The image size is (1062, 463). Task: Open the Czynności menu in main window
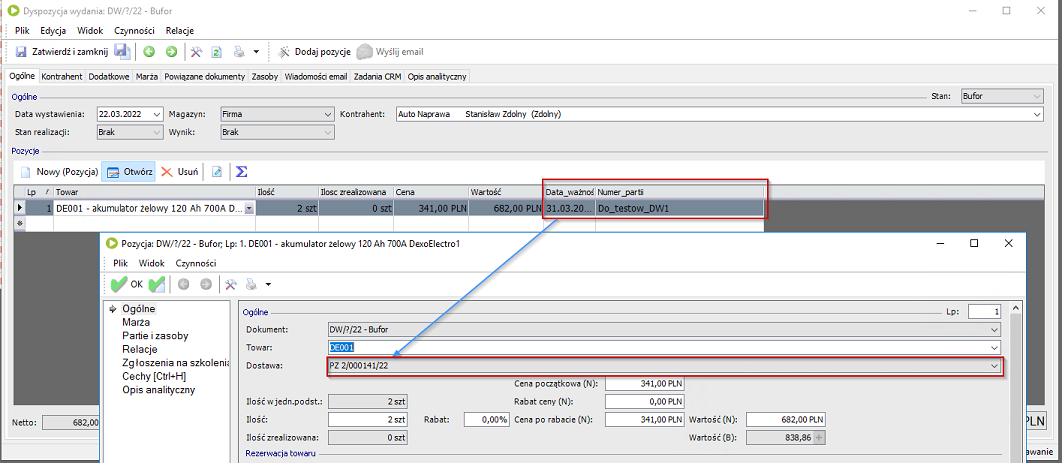(x=133, y=31)
